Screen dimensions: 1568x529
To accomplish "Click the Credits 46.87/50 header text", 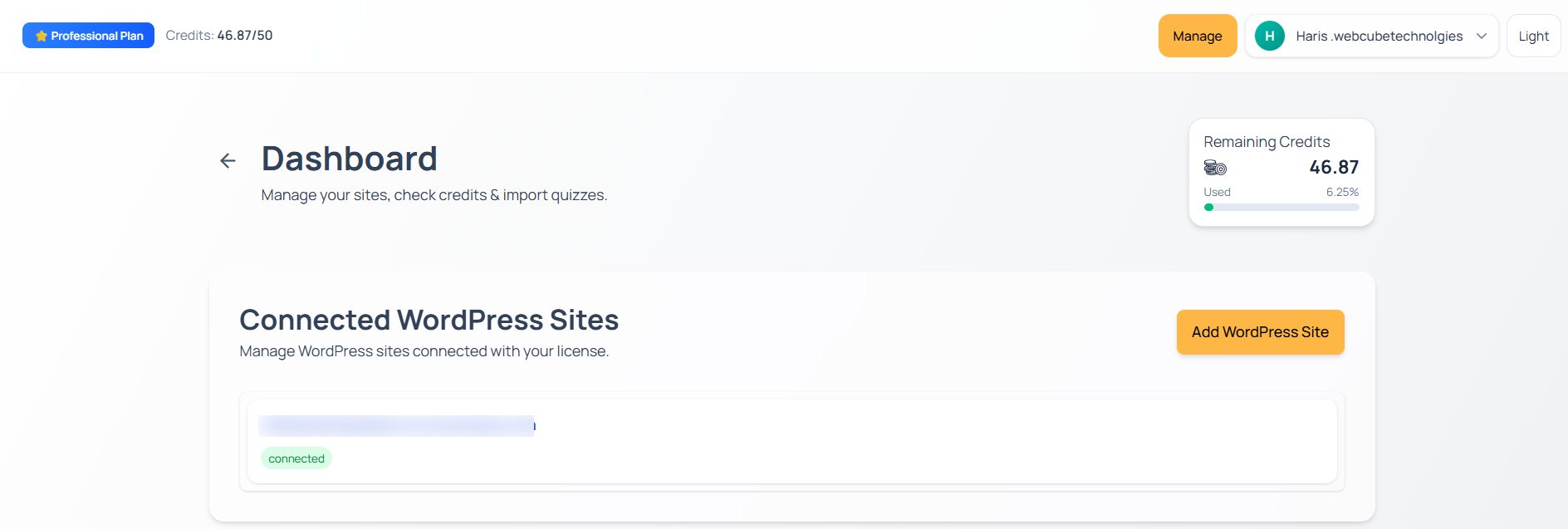I will coord(219,36).
